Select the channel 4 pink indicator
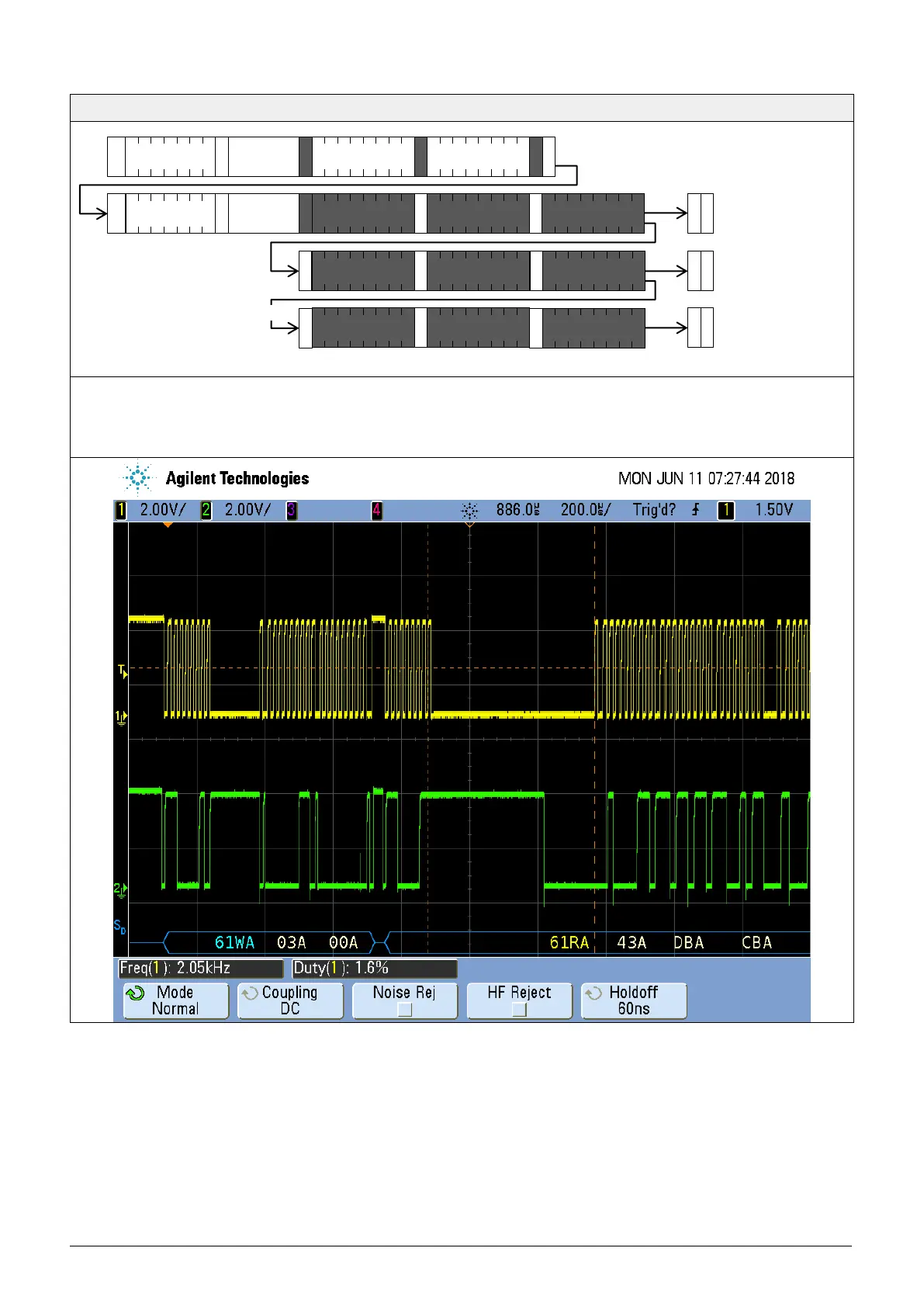Viewport: 924px width, 1307px height. [376, 510]
